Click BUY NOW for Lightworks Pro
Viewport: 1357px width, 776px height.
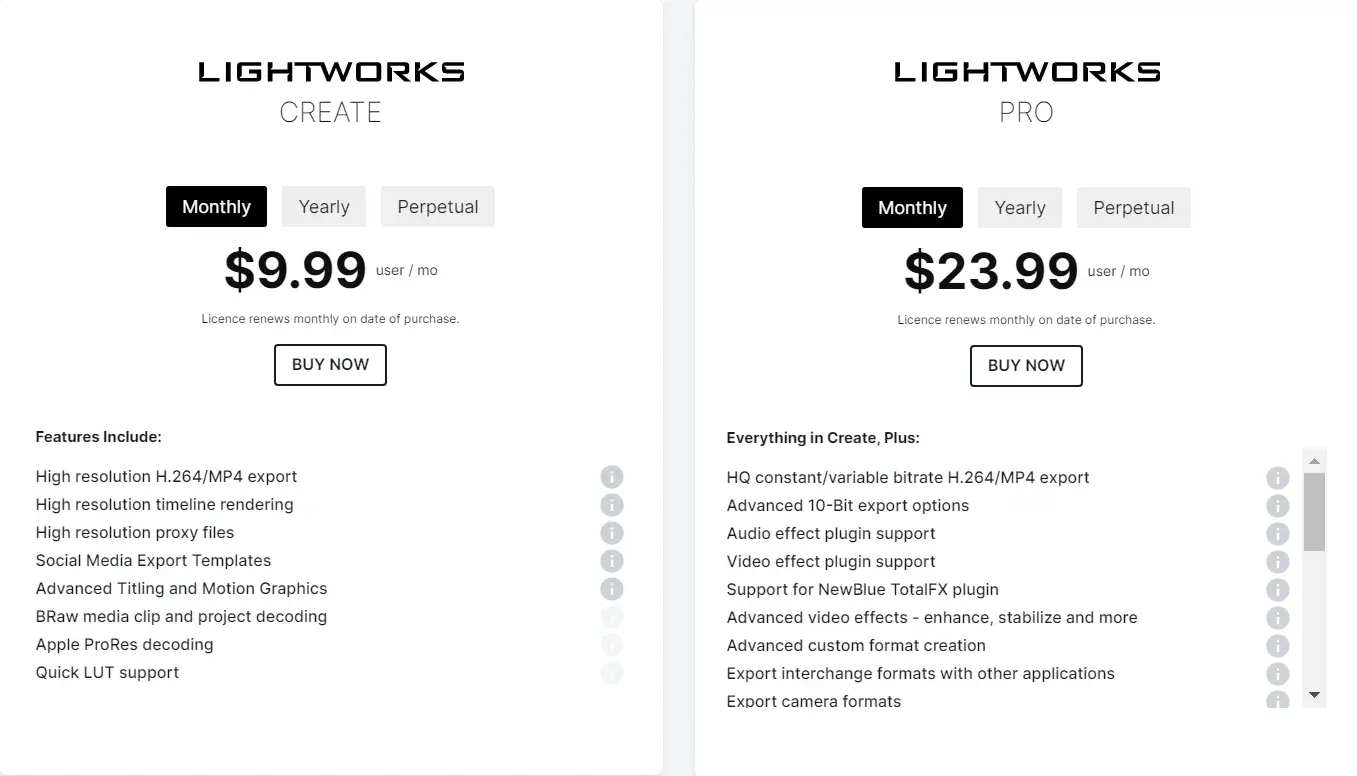(x=1026, y=366)
